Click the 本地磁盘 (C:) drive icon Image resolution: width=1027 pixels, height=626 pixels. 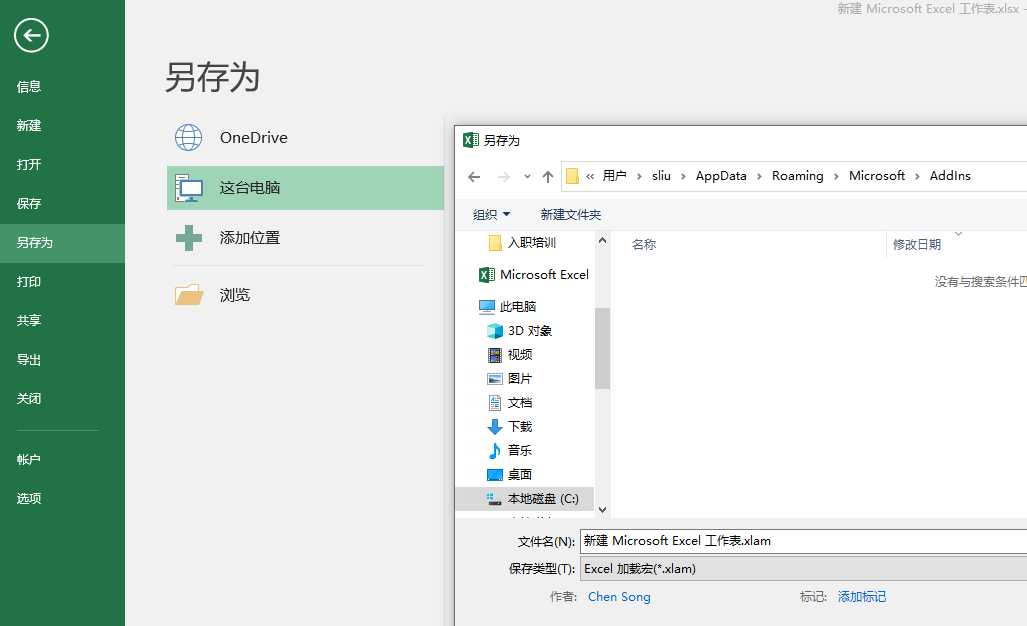tap(495, 499)
